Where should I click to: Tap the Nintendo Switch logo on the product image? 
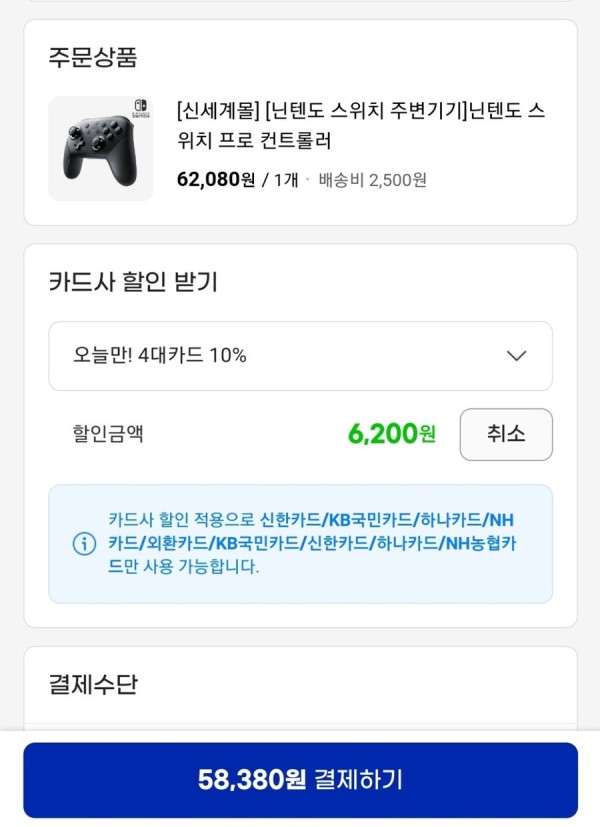141,108
